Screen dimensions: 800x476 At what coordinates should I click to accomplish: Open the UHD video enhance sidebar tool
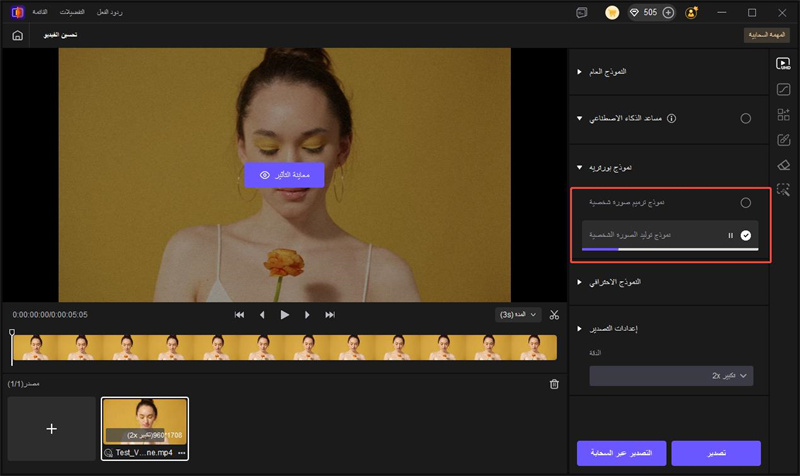tap(784, 64)
